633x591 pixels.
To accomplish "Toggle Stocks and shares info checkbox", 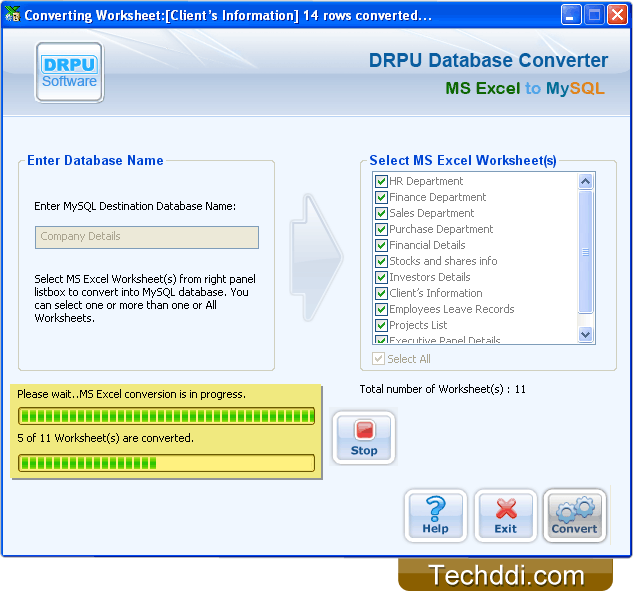I will coord(381,261).
